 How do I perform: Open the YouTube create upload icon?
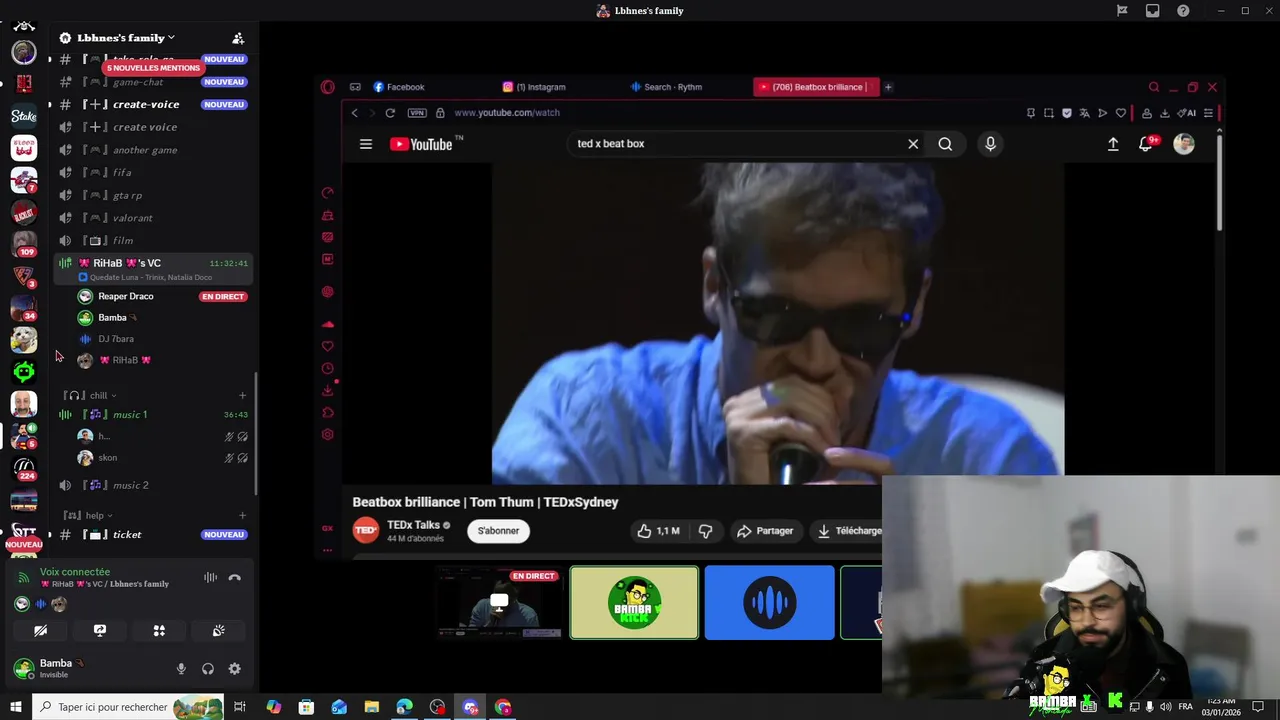click(x=1113, y=144)
